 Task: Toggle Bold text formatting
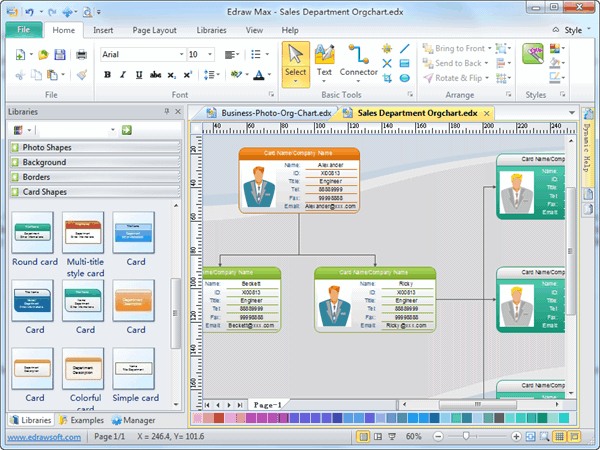(107, 75)
